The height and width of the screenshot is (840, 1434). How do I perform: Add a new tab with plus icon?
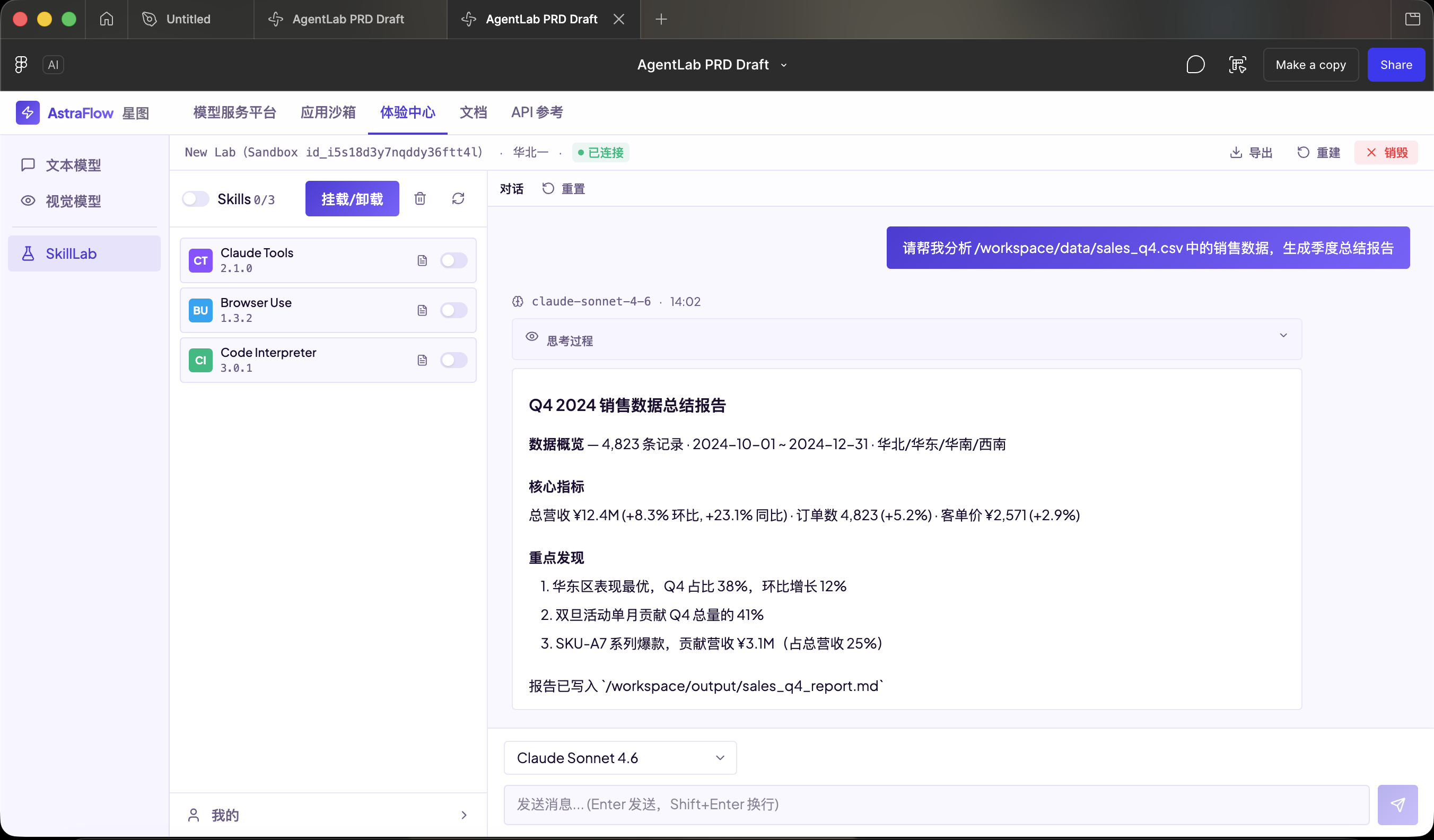tap(661, 19)
